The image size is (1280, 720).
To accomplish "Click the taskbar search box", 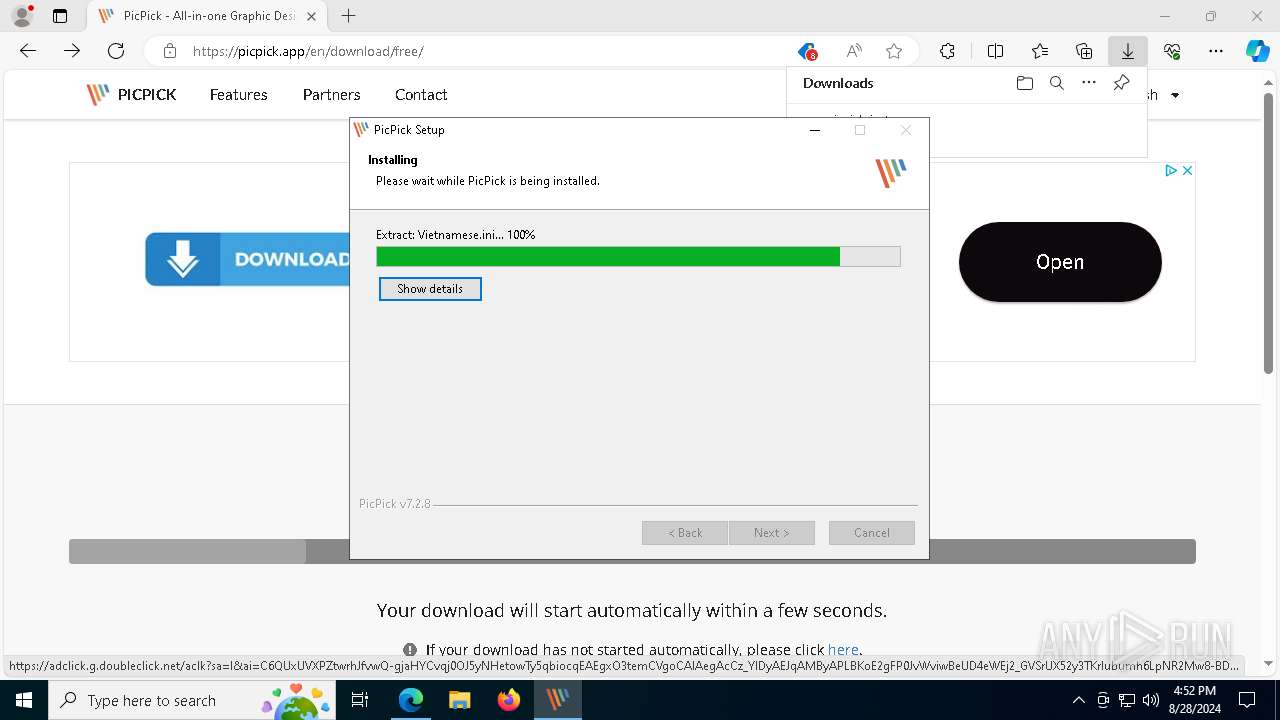I will pyautogui.click(x=194, y=700).
